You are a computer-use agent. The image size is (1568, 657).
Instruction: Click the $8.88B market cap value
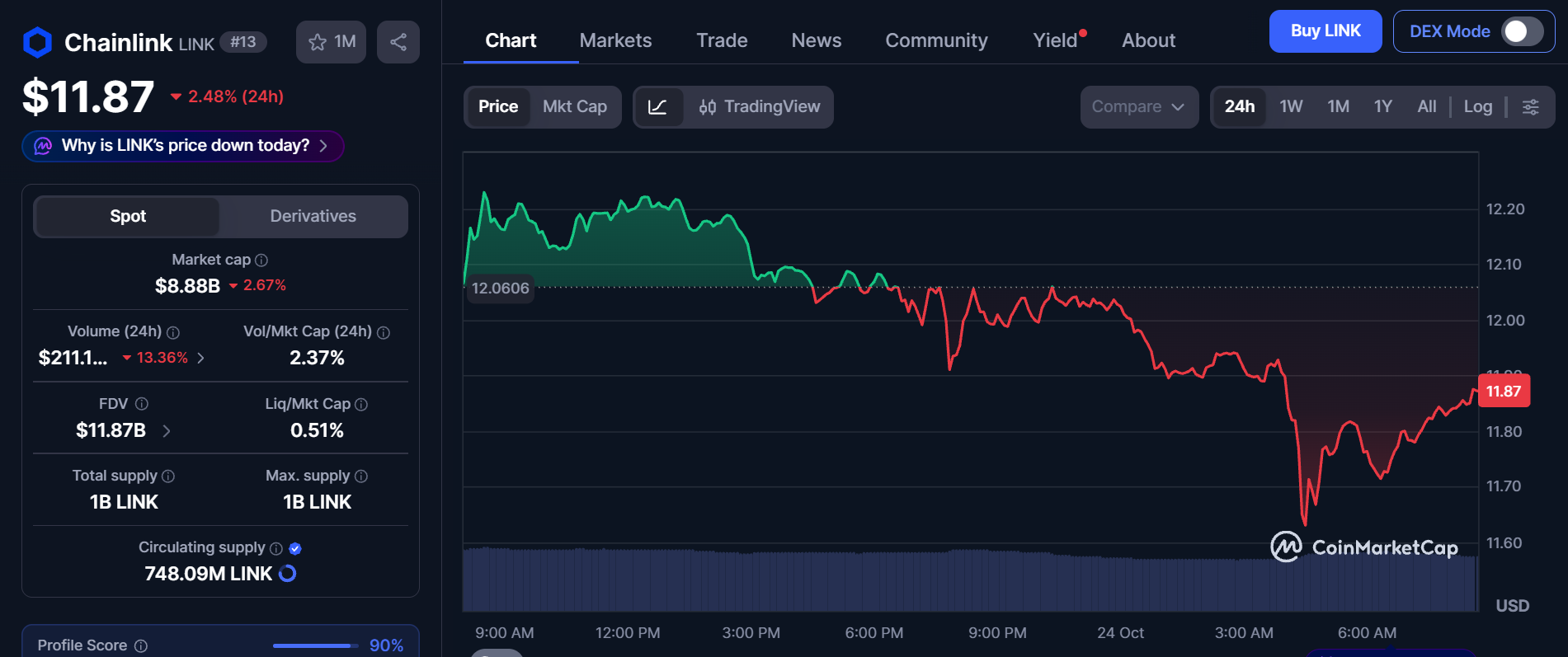tap(187, 286)
